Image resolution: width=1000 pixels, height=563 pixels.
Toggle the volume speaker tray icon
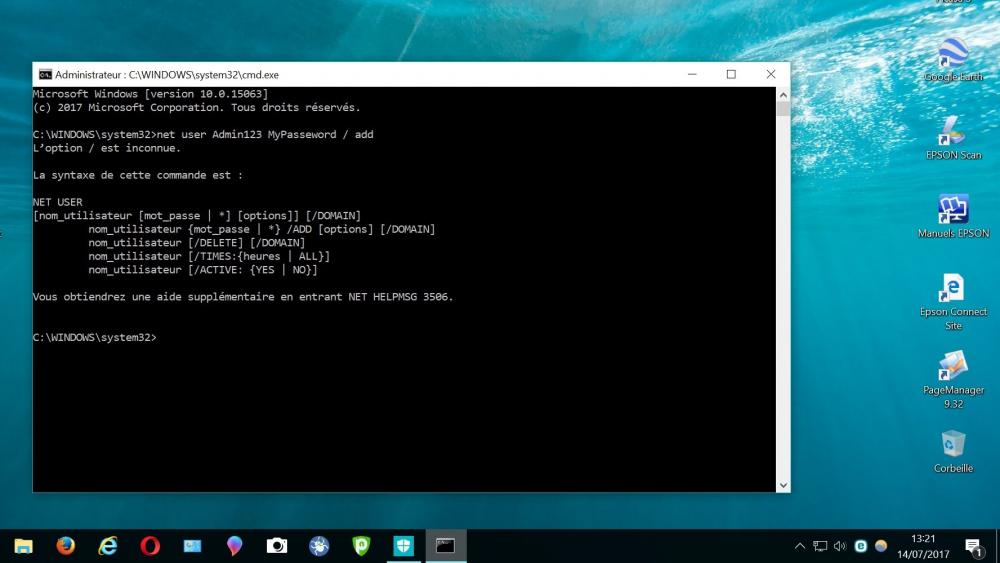click(x=839, y=546)
